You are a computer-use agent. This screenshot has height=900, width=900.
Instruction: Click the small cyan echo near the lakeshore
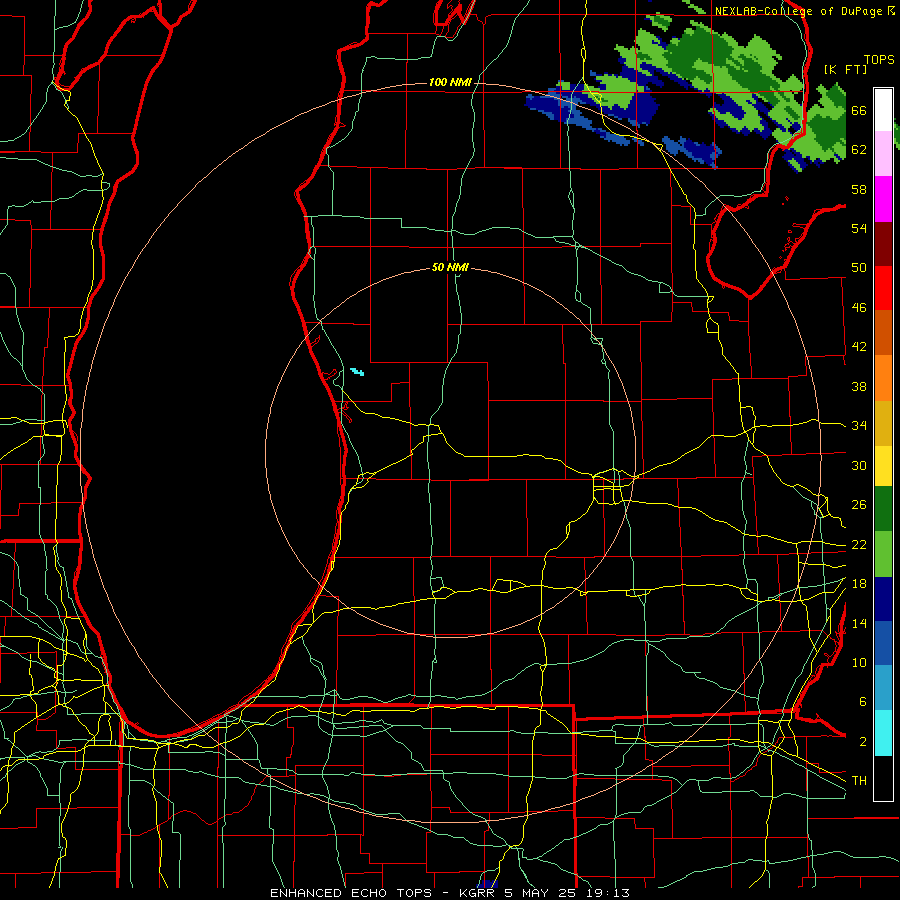(x=357, y=372)
